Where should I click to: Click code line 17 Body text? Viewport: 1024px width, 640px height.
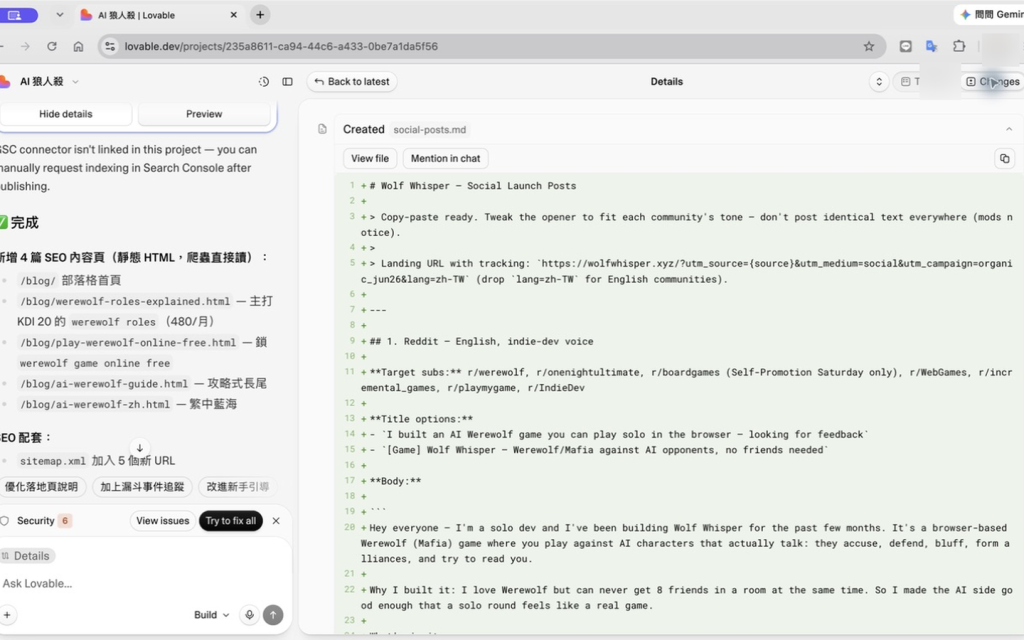[395, 481]
